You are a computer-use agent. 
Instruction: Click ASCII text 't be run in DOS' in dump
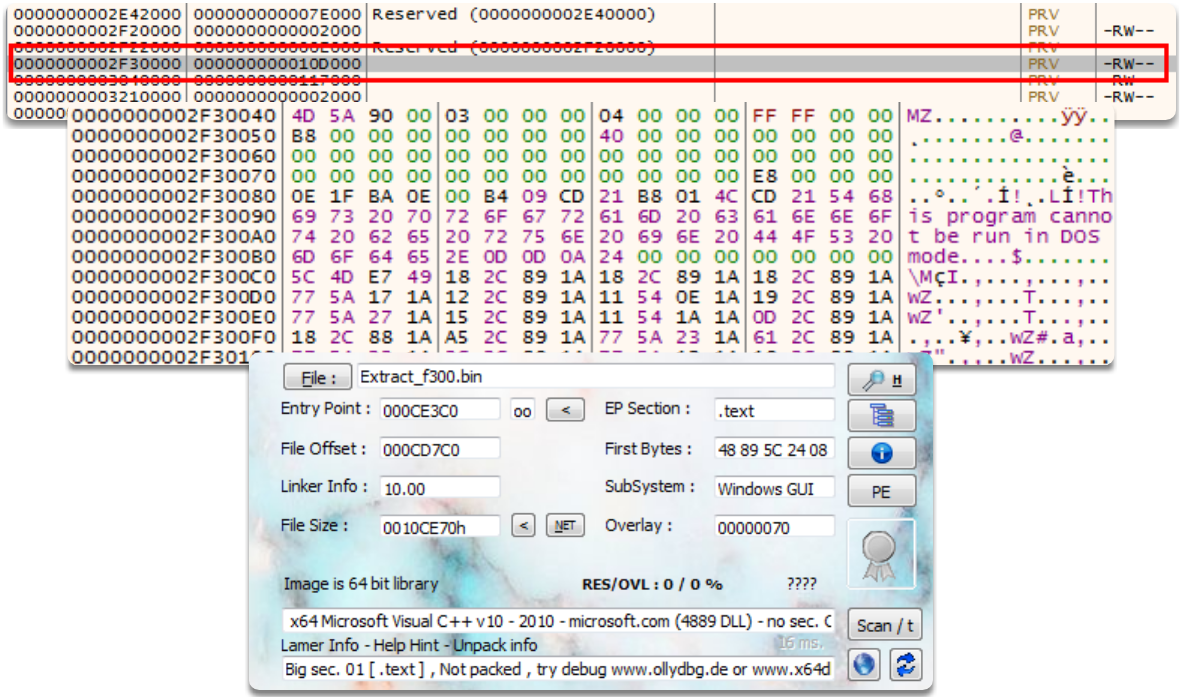tap(1004, 236)
